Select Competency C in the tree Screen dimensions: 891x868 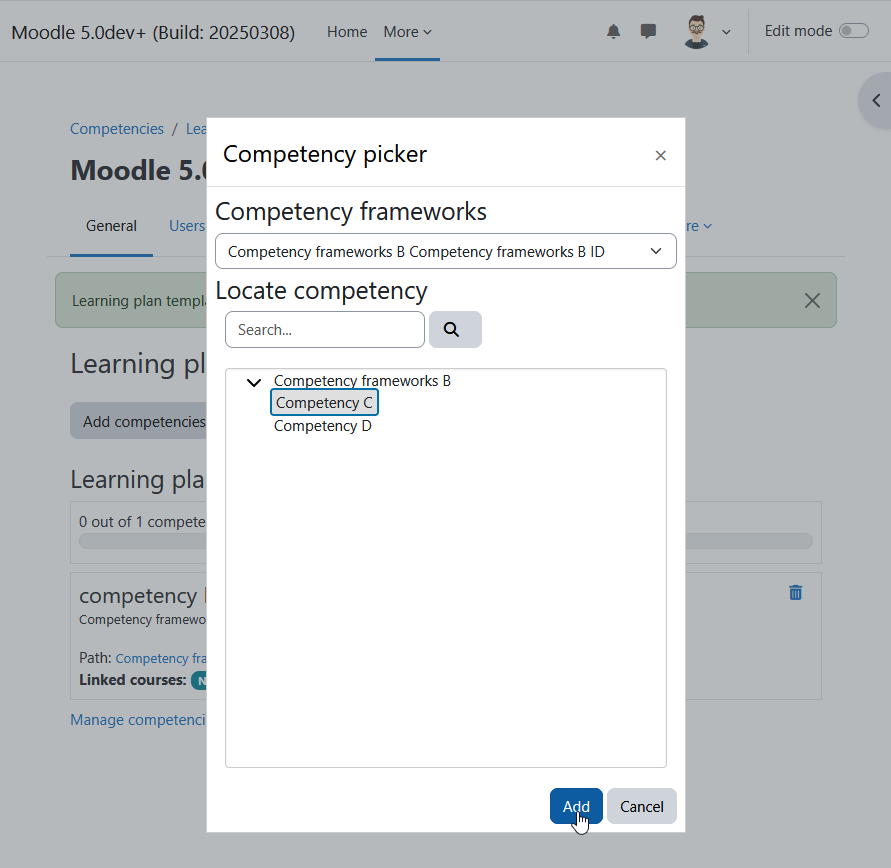(x=324, y=403)
